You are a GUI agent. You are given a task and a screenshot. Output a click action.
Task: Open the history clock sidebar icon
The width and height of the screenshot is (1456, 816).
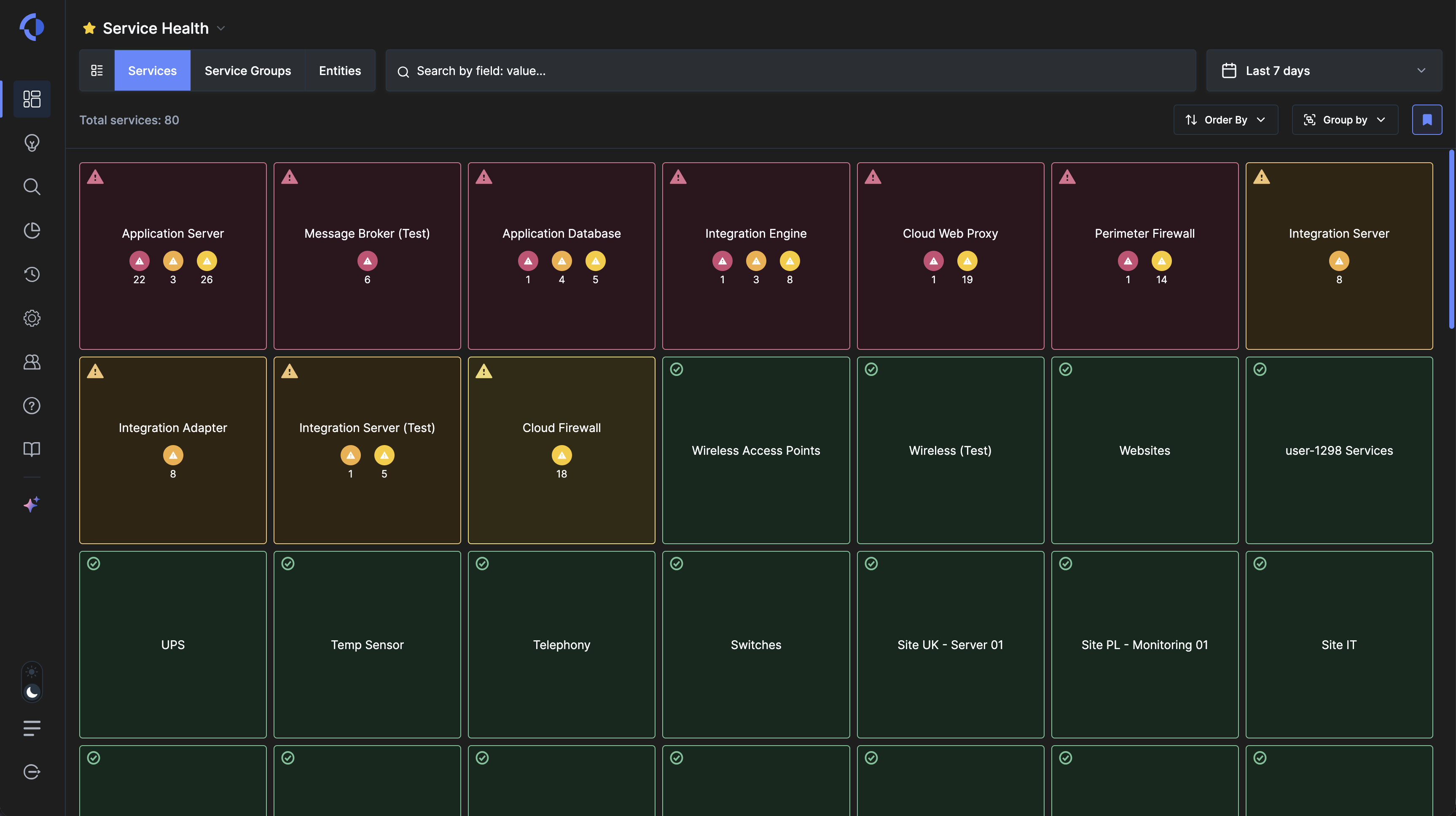[32, 274]
